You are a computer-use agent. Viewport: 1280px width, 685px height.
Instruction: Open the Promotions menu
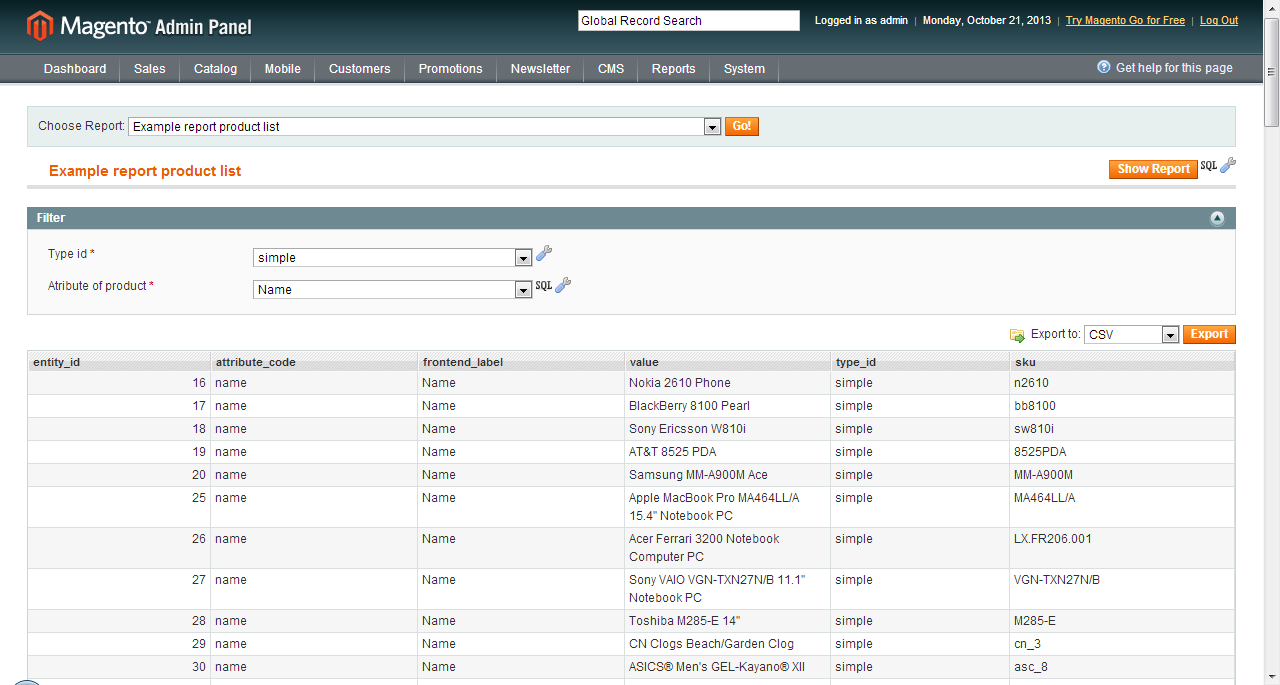coord(451,69)
